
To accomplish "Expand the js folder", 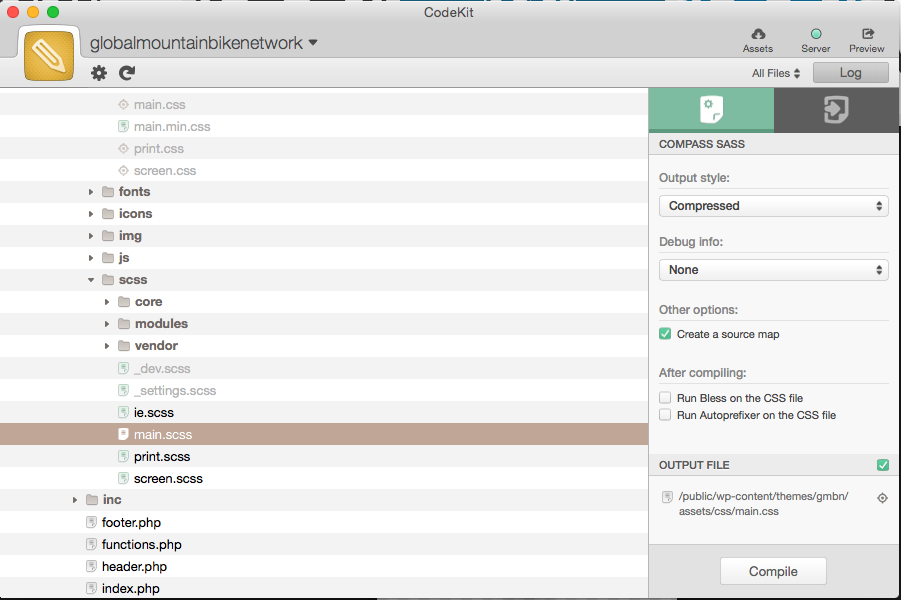I will [91, 258].
